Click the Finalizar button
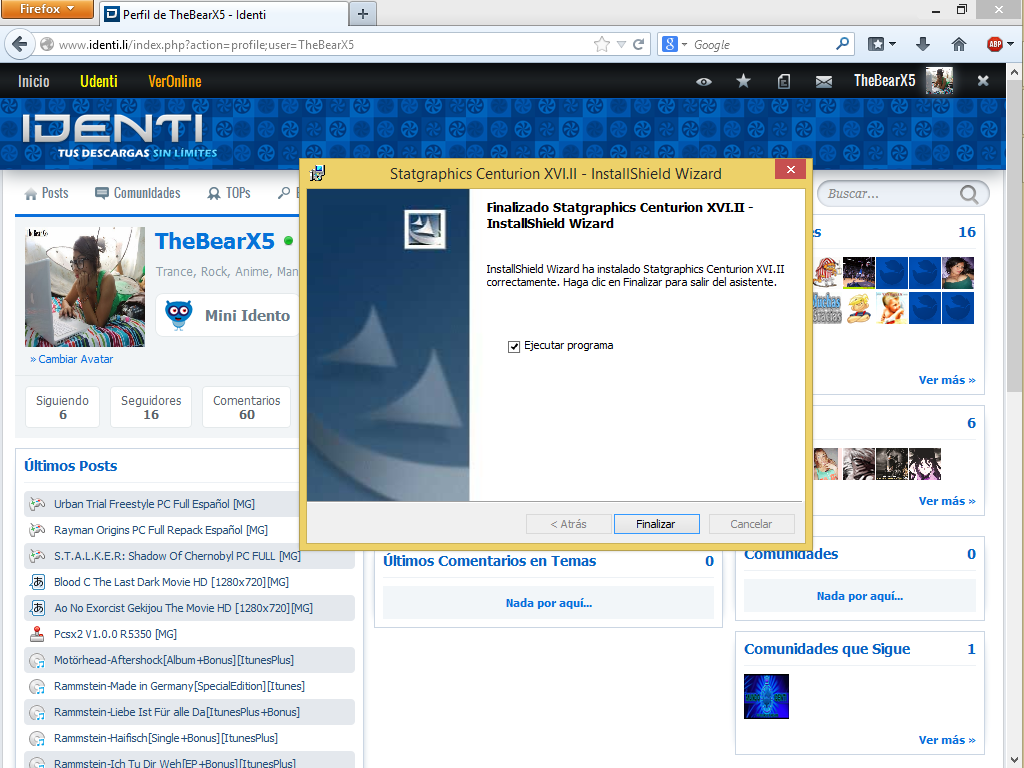 [x=656, y=524]
